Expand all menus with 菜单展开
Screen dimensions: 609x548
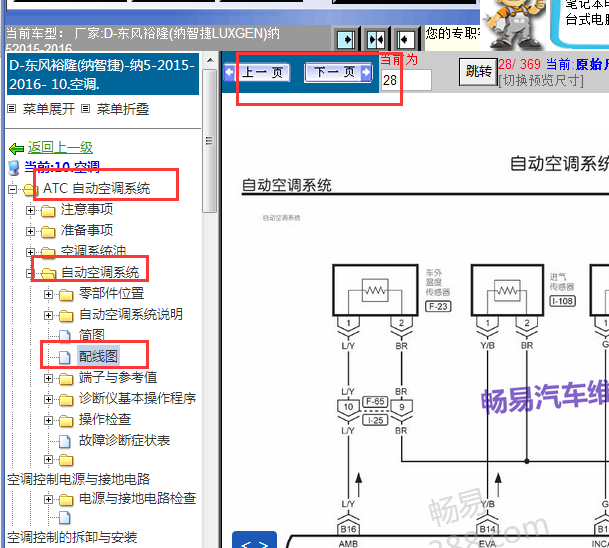[49, 109]
